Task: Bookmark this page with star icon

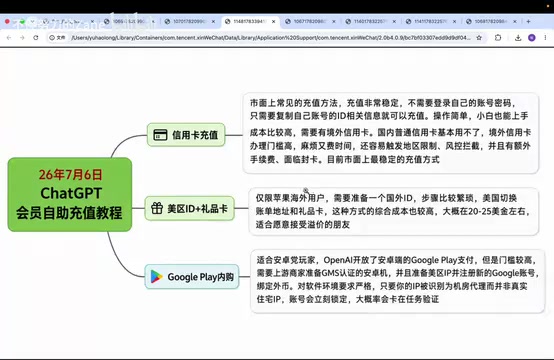Action: click(x=479, y=37)
